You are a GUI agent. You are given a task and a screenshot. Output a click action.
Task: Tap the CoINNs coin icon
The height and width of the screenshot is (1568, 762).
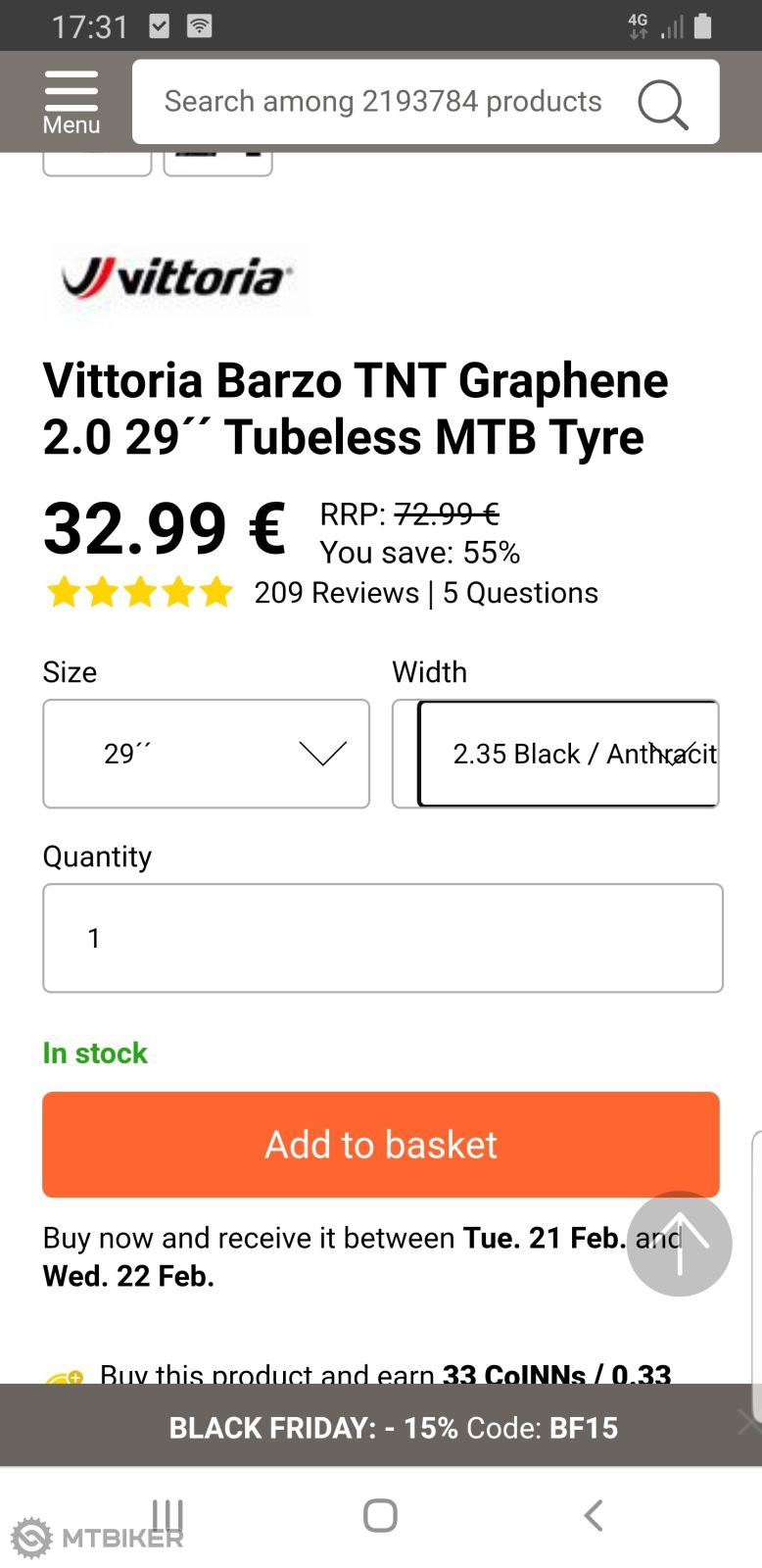pyautogui.click(x=65, y=1376)
